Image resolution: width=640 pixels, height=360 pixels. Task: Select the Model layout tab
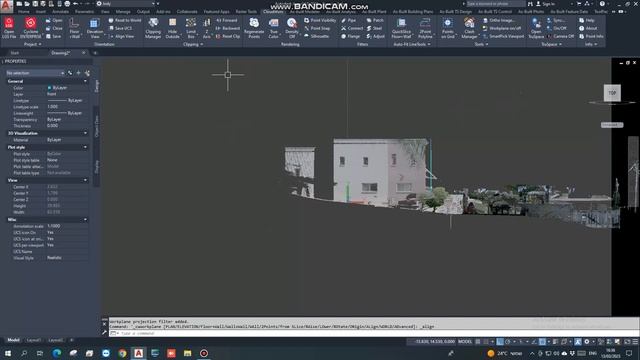pyautogui.click(x=13, y=340)
